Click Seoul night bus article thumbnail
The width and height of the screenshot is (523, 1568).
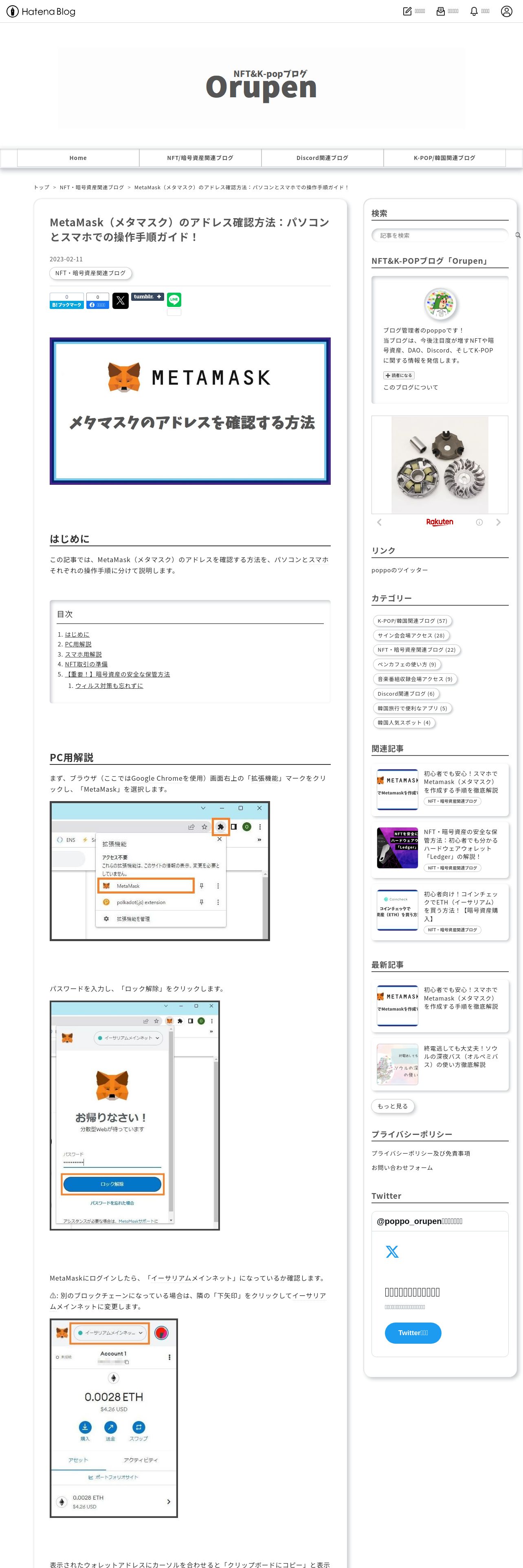coord(398,1064)
